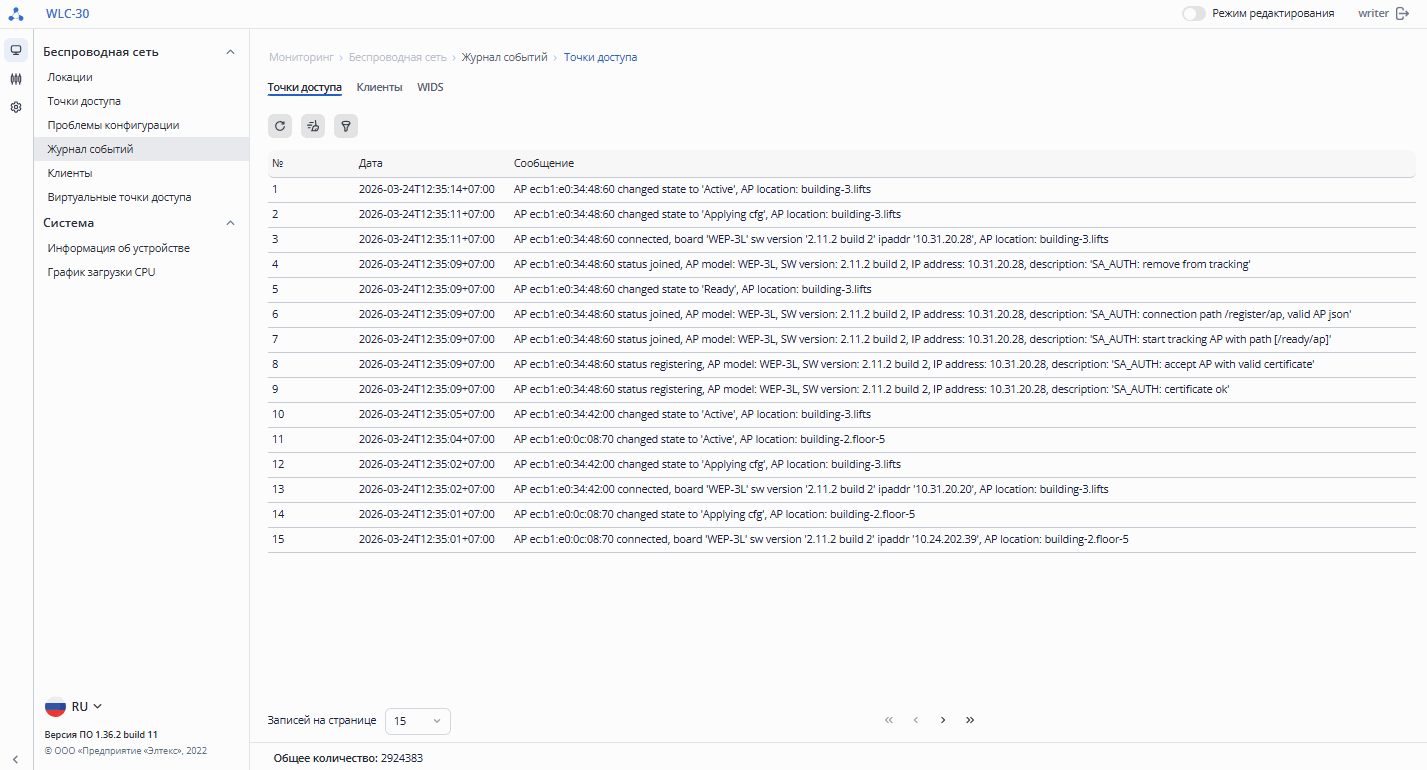The image size is (1427, 770).
Task: Click the clear filters icon
Action: pyautogui.click(x=313, y=126)
